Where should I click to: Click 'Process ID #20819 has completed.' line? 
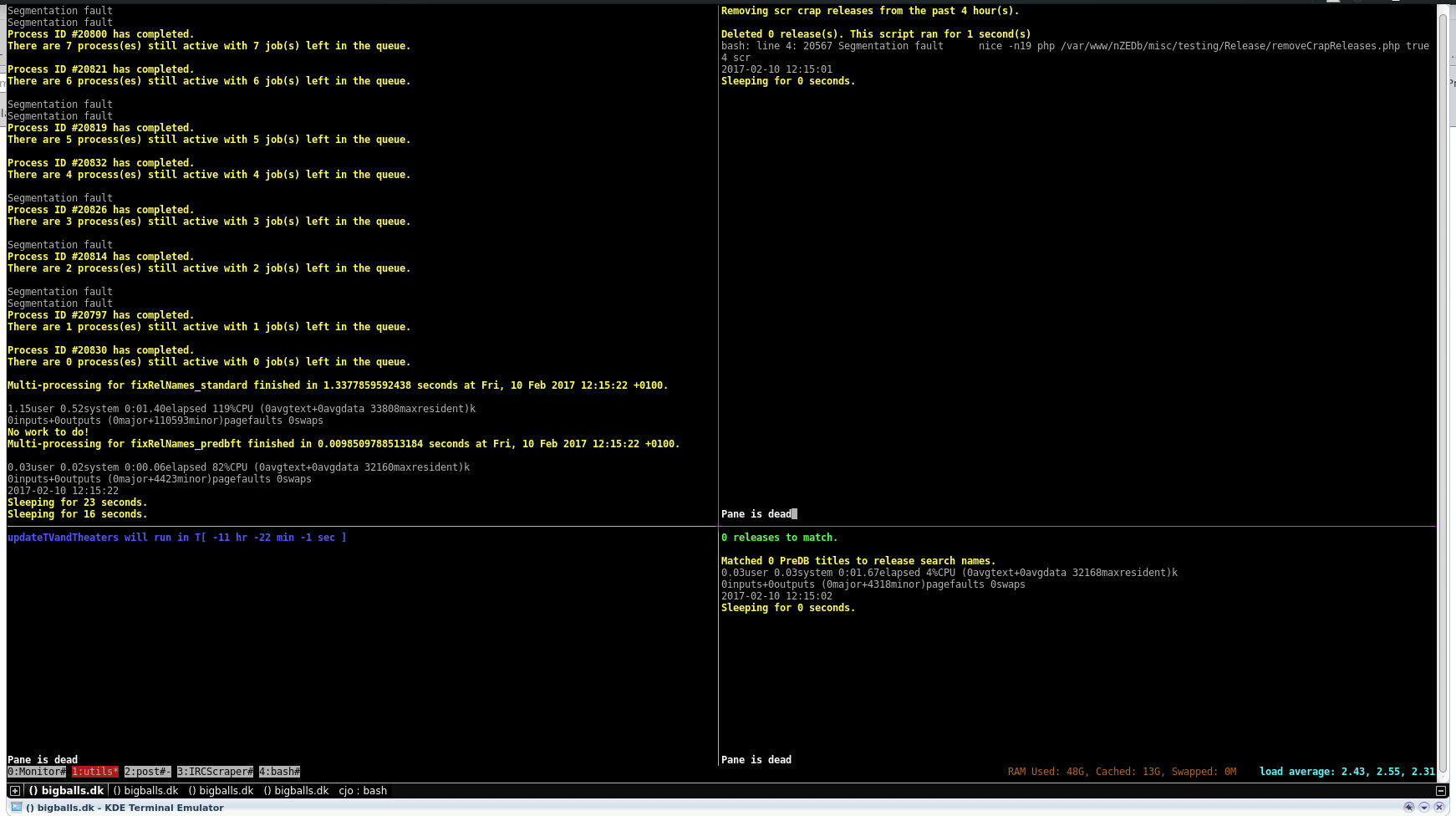click(101, 128)
